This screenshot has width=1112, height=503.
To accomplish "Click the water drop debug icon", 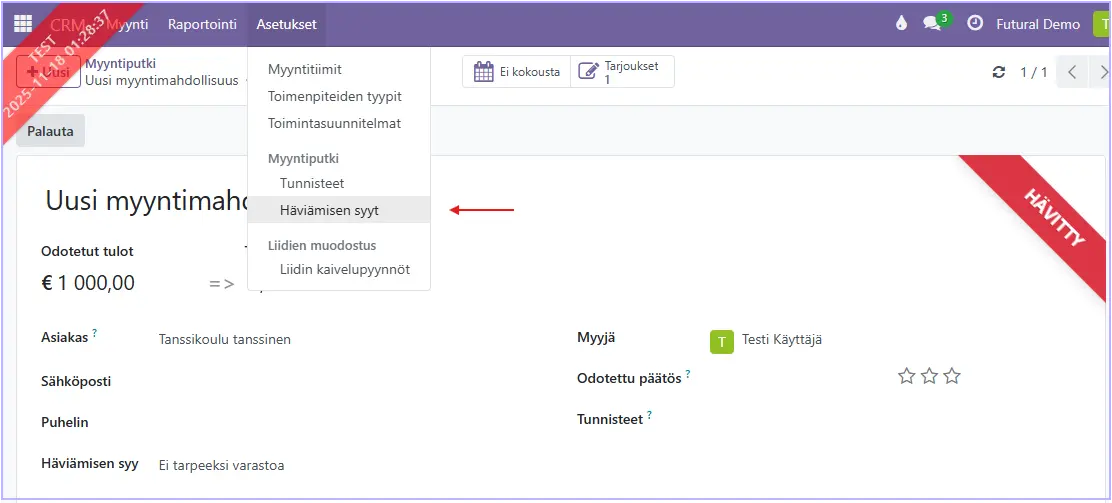I will [902, 24].
